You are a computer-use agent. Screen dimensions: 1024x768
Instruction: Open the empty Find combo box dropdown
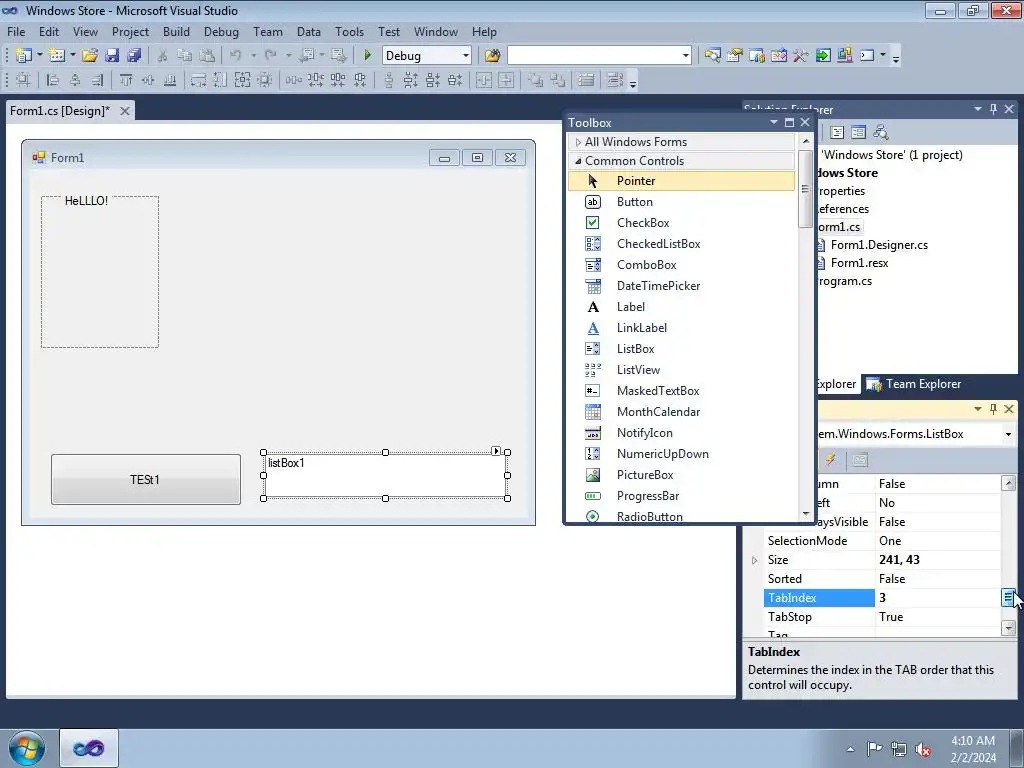685,56
